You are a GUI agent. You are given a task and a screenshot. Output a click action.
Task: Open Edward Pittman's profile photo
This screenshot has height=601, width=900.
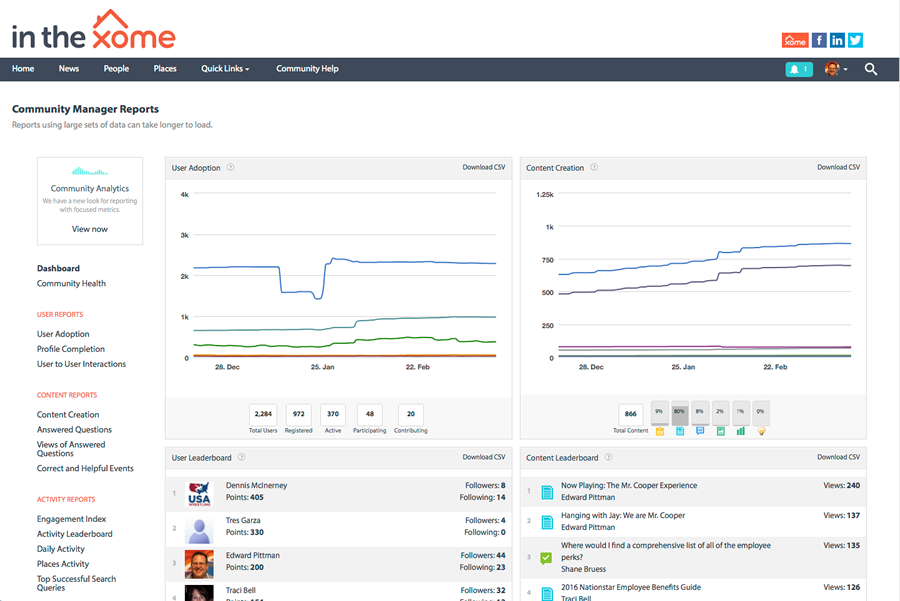[199, 564]
